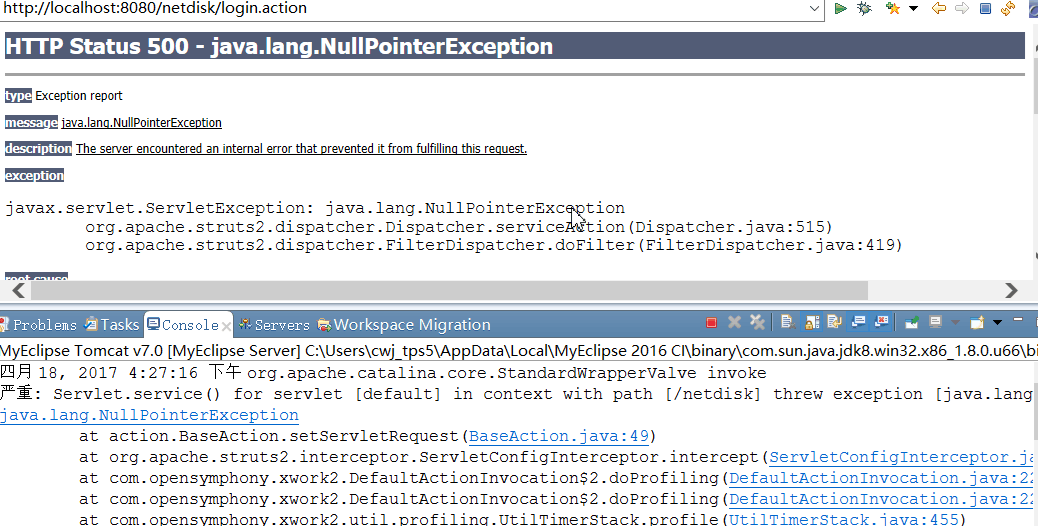Clear Console using document-X icon

(787, 322)
